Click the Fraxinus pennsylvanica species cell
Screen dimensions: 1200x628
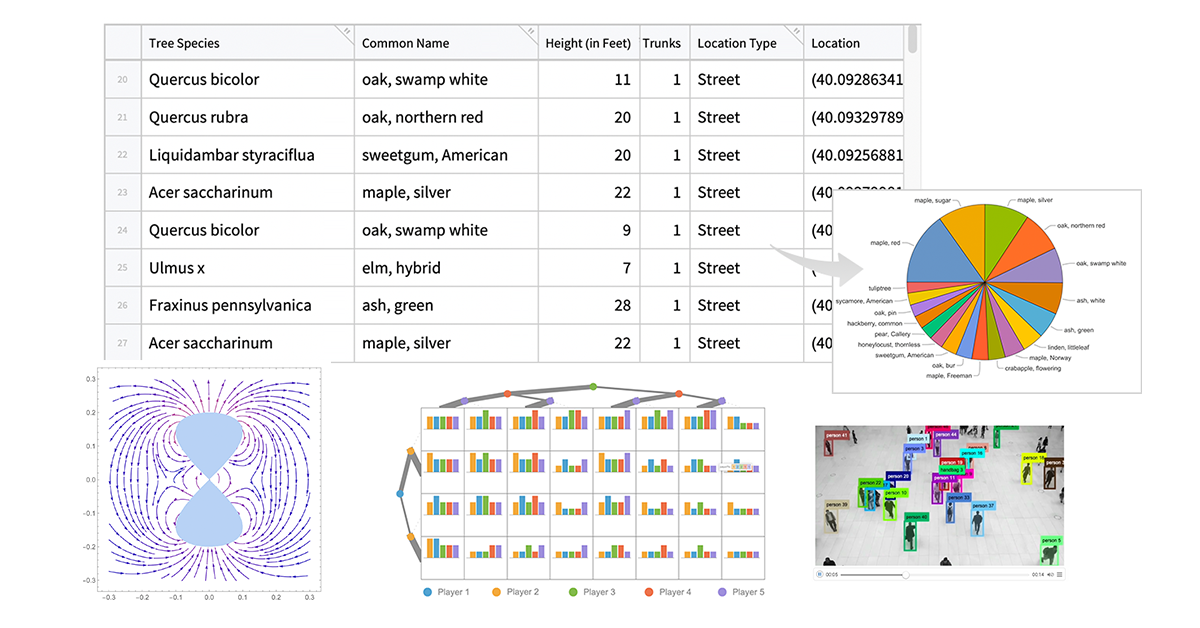(230, 305)
